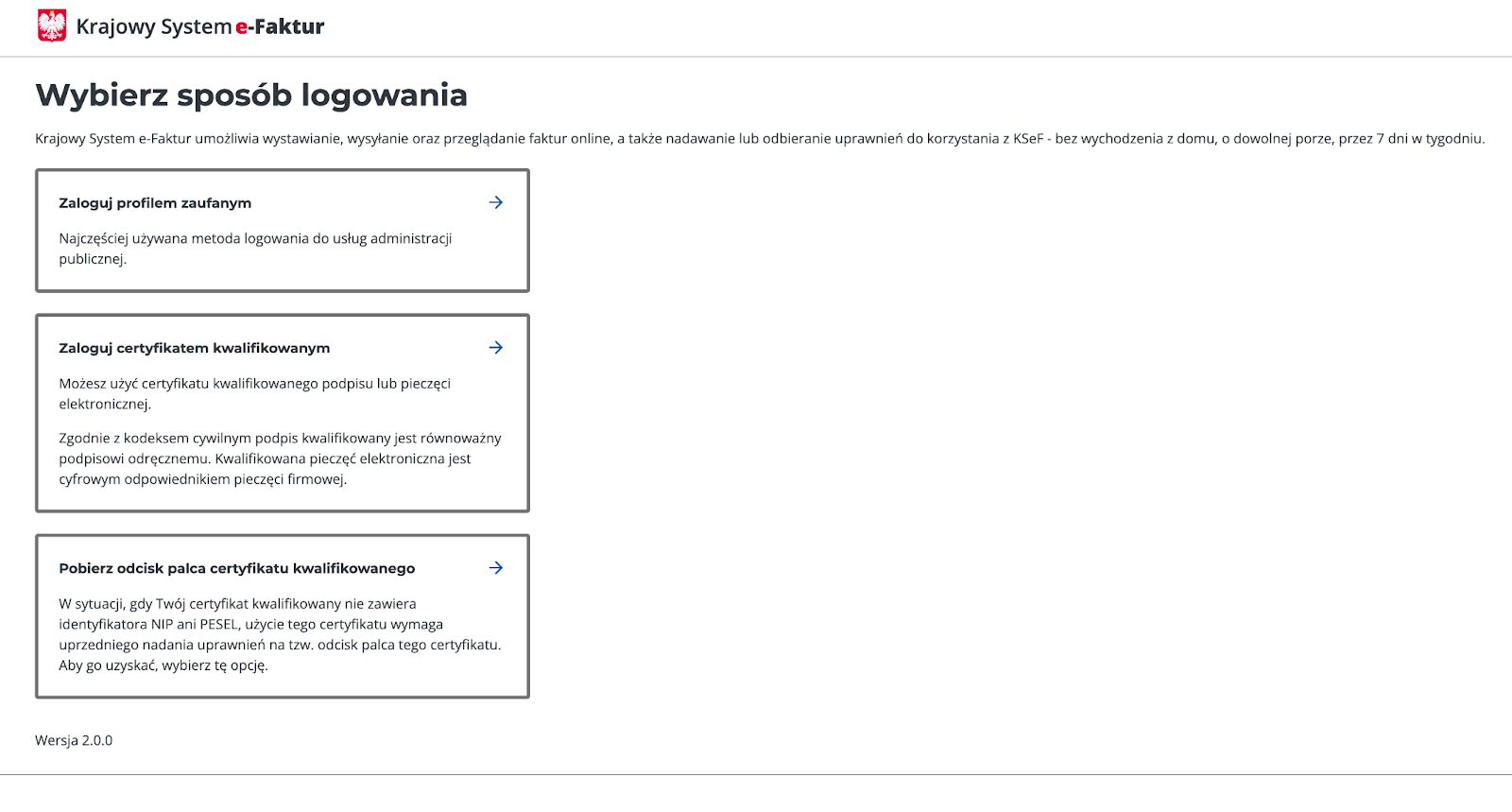The height and width of the screenshot is (812, 1512).
Task: Click arrow icon next to Zaloguj certyfikatem kwalifikowanym
Action: pyautogui.click(x=496, y=348)
